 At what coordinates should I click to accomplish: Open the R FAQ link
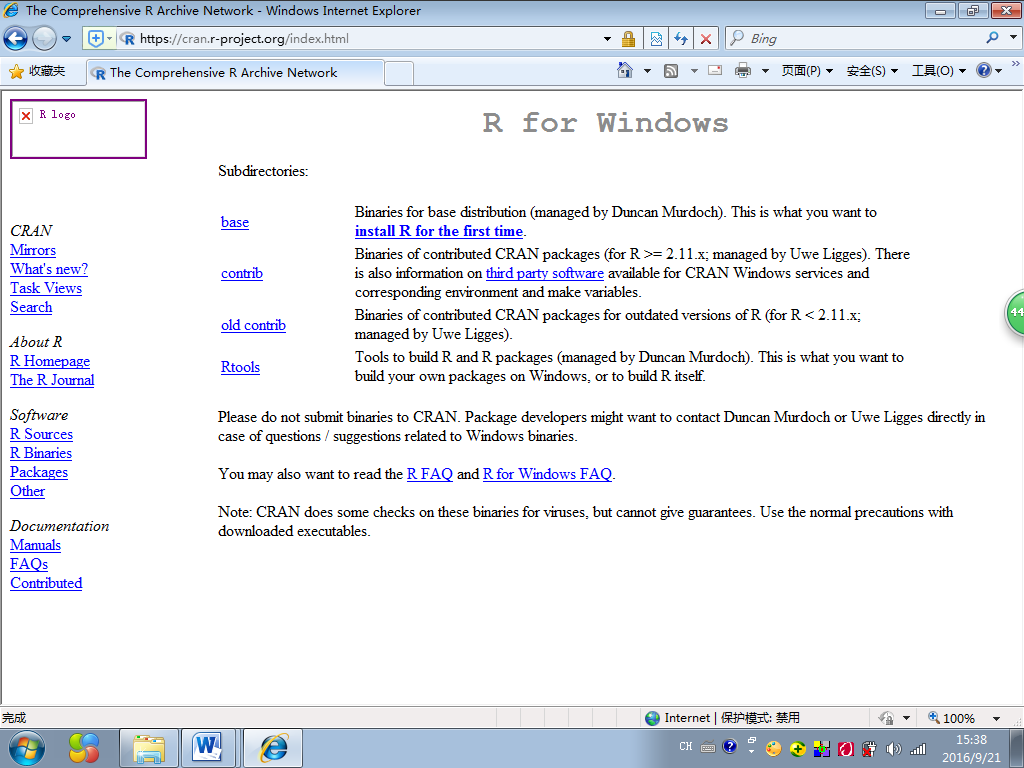(430, 474)
